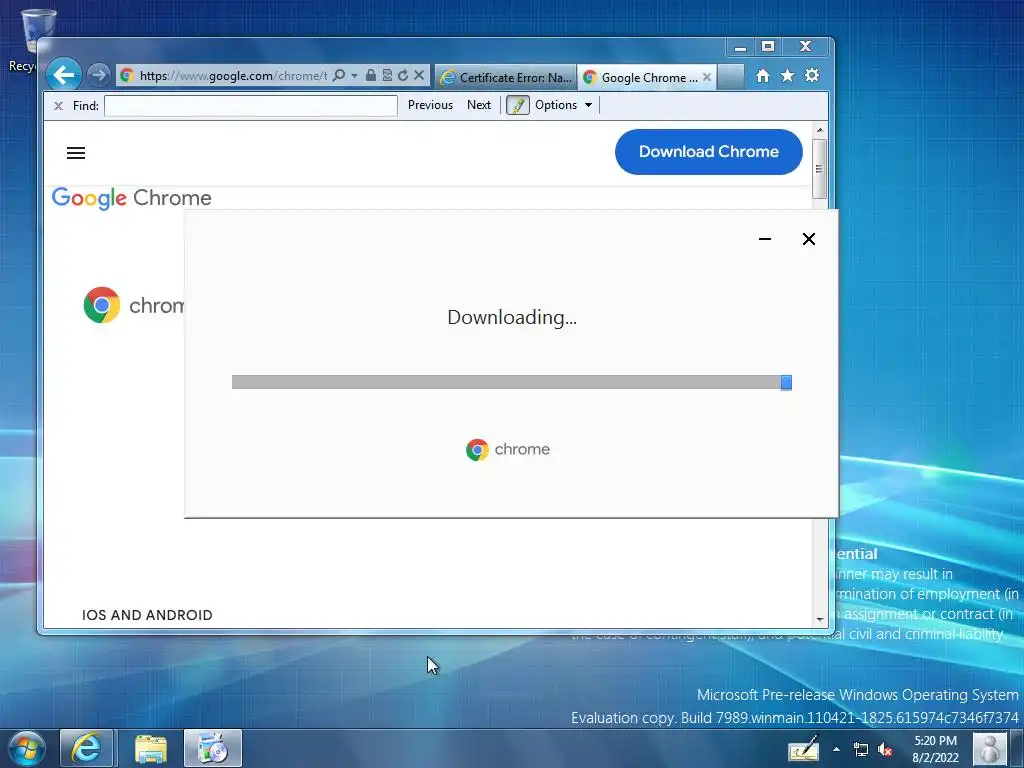
Task: Toggle the highlight matches pencil button
Action: tap(518, 105)
